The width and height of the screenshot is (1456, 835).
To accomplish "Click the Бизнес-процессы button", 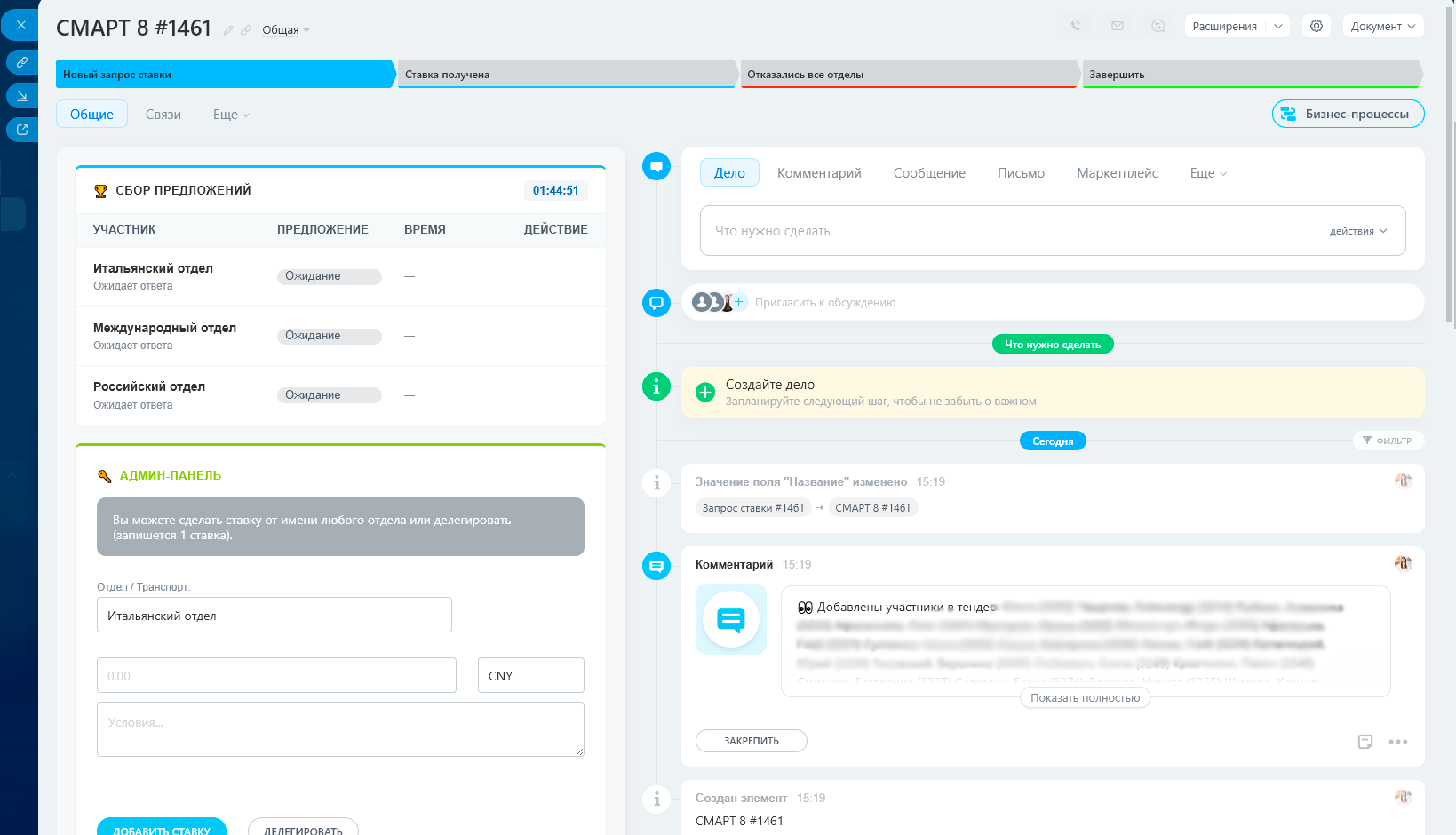I will pyautogui.click(x=1348, y=114).
